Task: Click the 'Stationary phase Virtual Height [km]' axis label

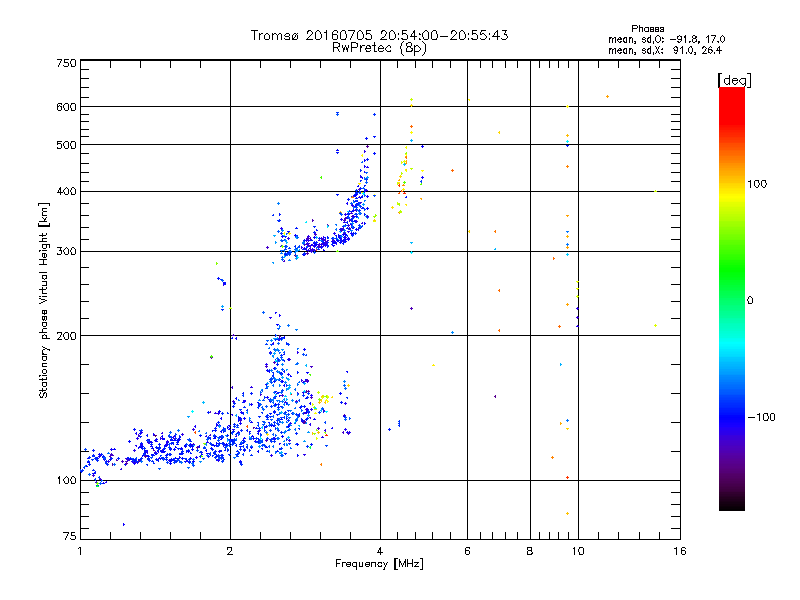Action: (43, 300)
